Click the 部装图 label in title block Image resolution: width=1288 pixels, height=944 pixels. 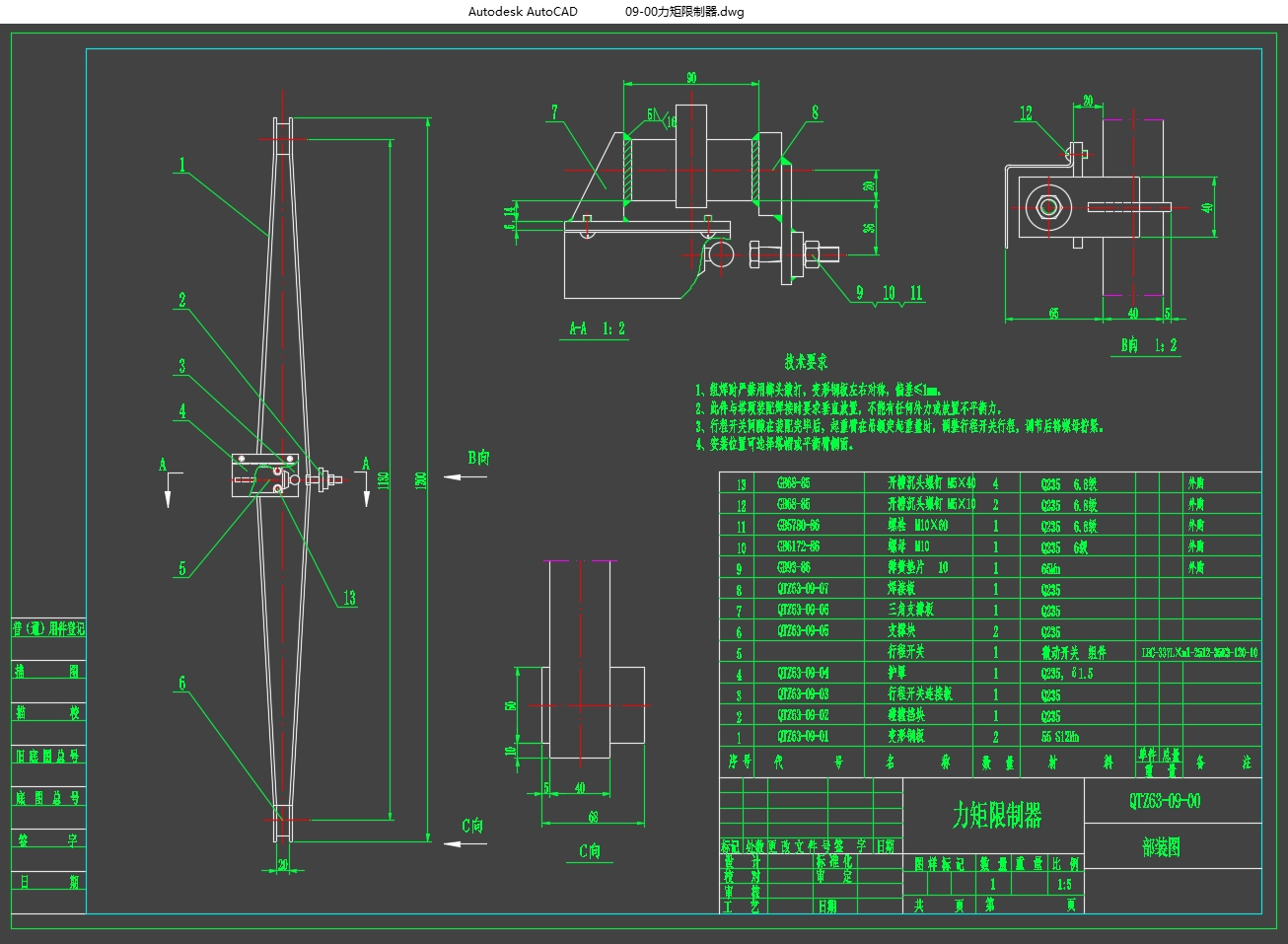[x=1161, y=846]
